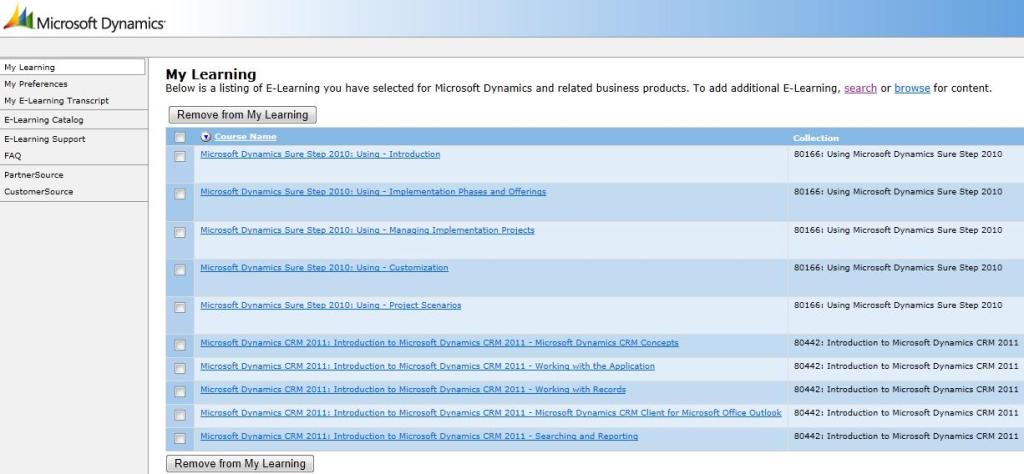Click the sort arrow icon beside Course Name
Viewport: 1024px width, 474px height.
[206, 137]
